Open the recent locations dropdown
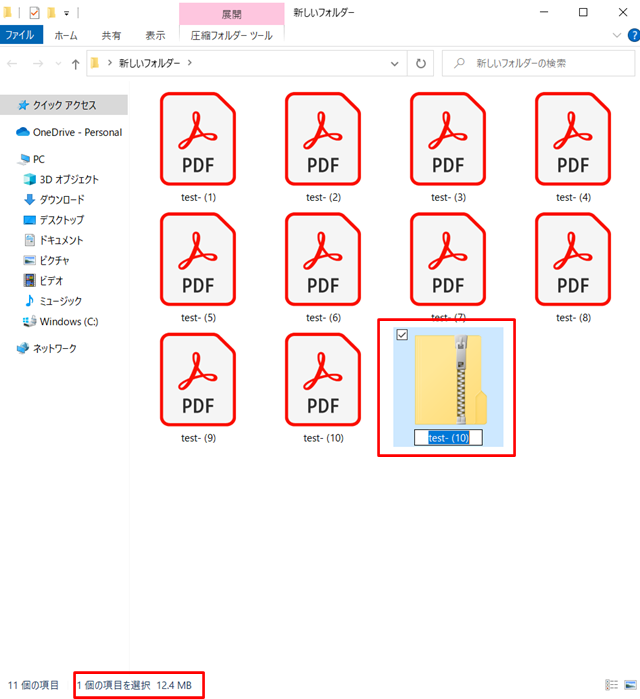The width and height of the screenshot is (640, 699). point(58,64)
